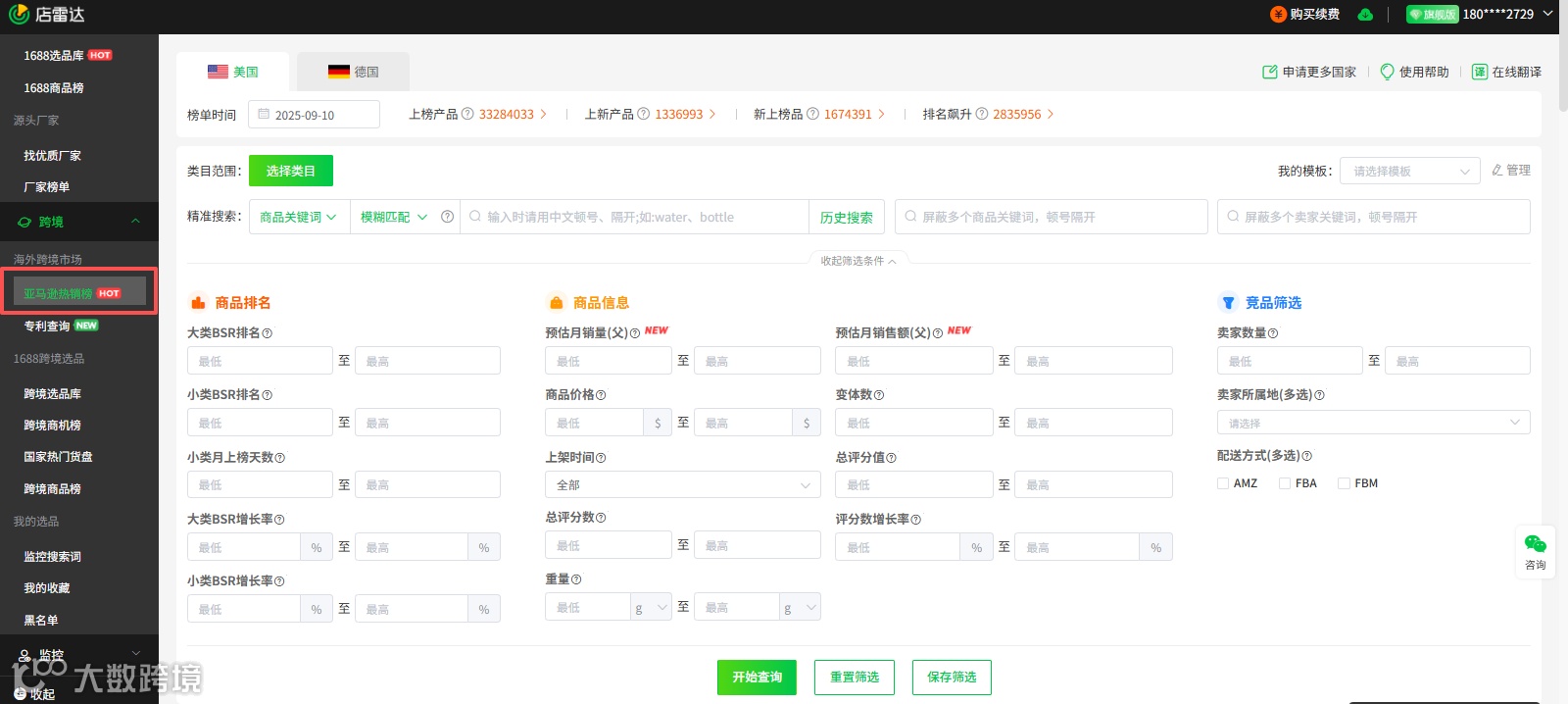
Task: Open the 我的模板 template dropdown
Action: (1410, 171)
